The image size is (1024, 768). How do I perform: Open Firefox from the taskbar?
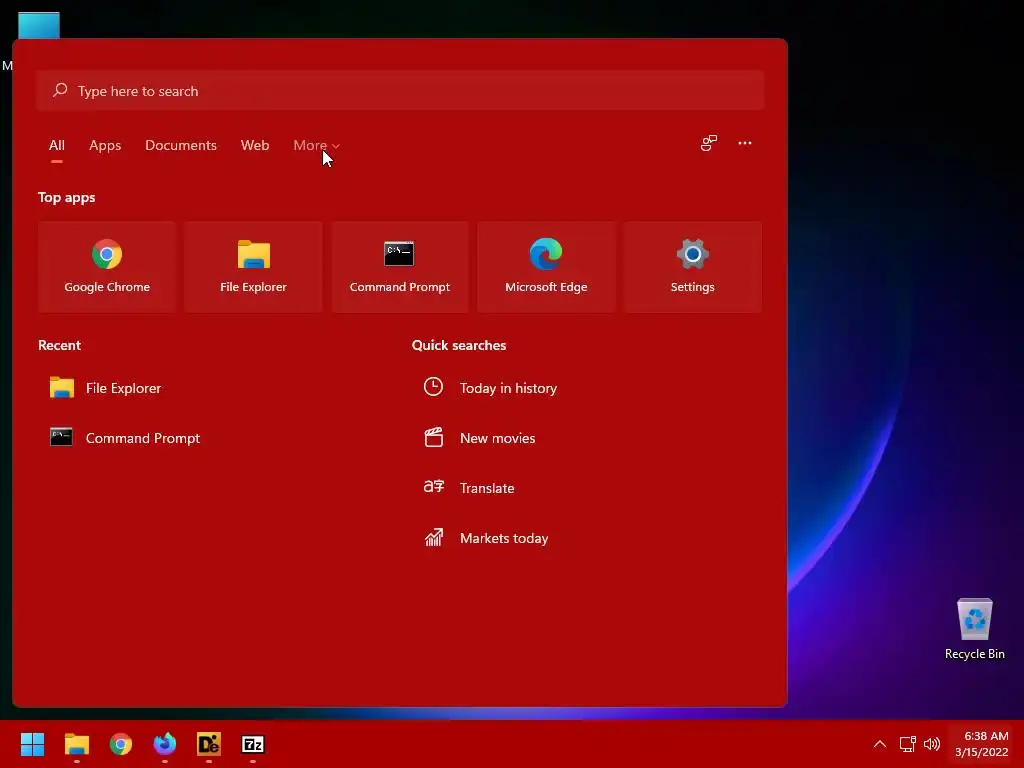pos(165,744)
